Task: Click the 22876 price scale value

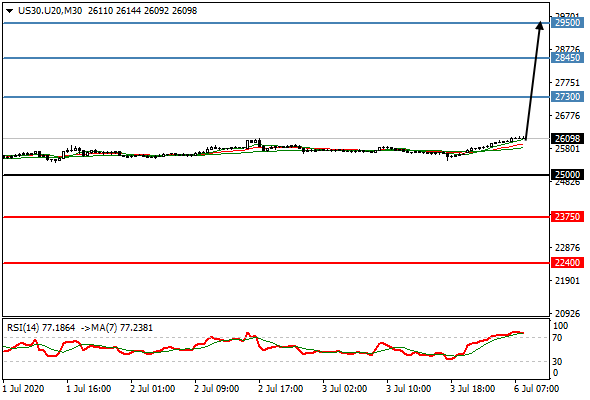Action: point(567,248)
